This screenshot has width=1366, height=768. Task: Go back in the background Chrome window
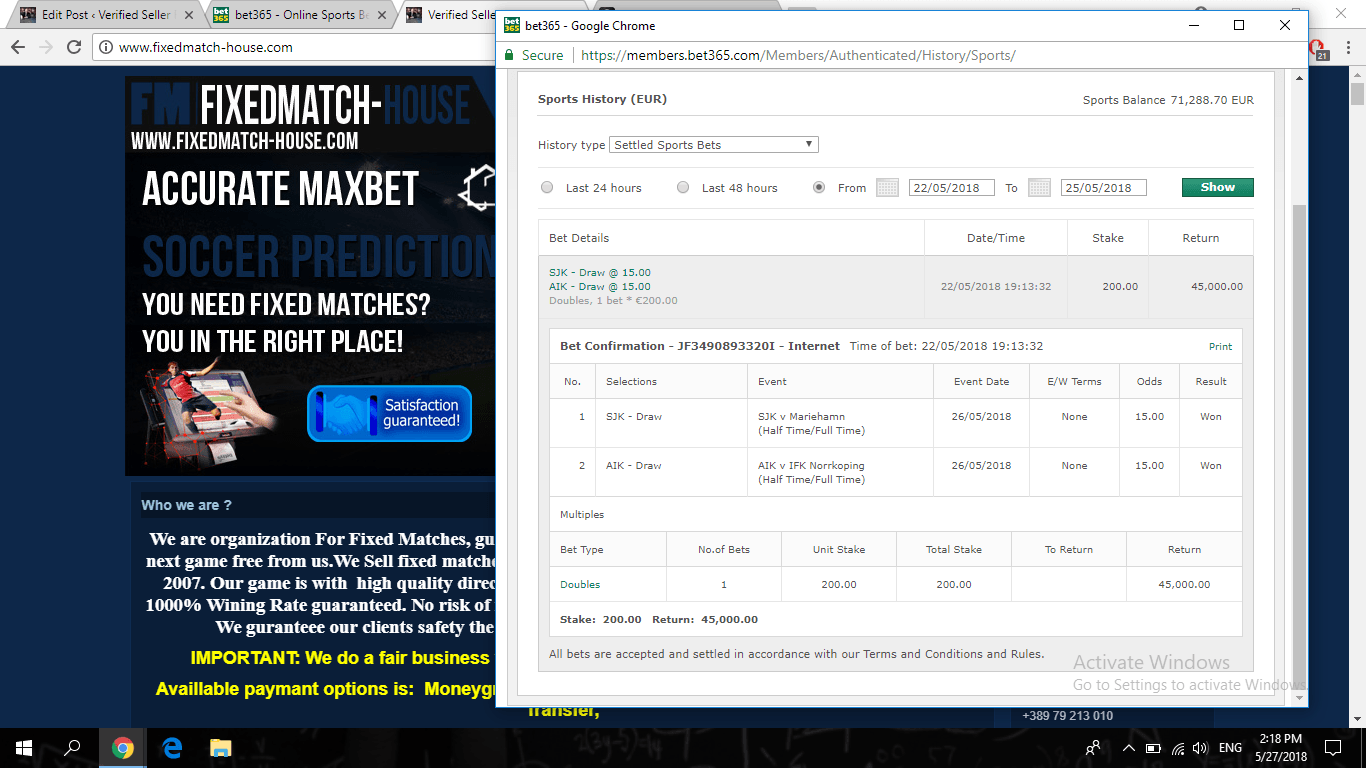point(17,47)
